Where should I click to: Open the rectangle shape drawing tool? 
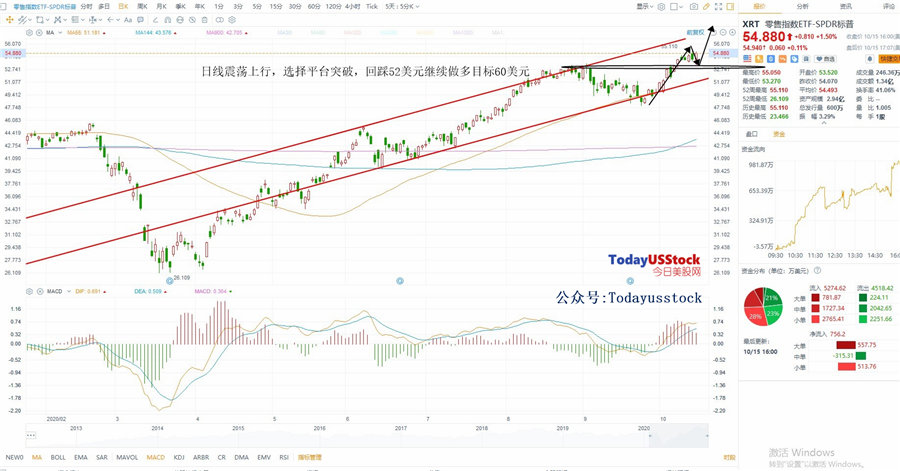pyautogui.click(x=40, y=20)
